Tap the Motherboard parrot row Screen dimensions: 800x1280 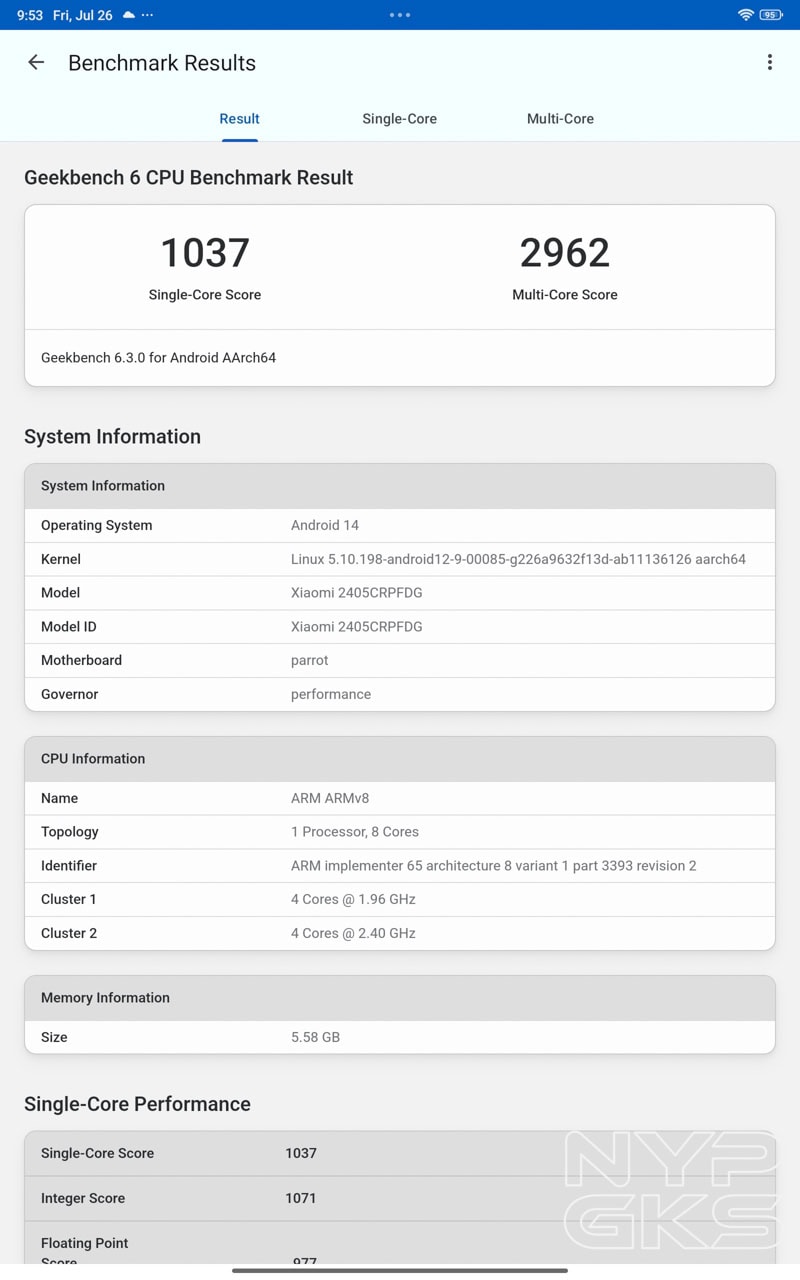[x=399, y=660]
